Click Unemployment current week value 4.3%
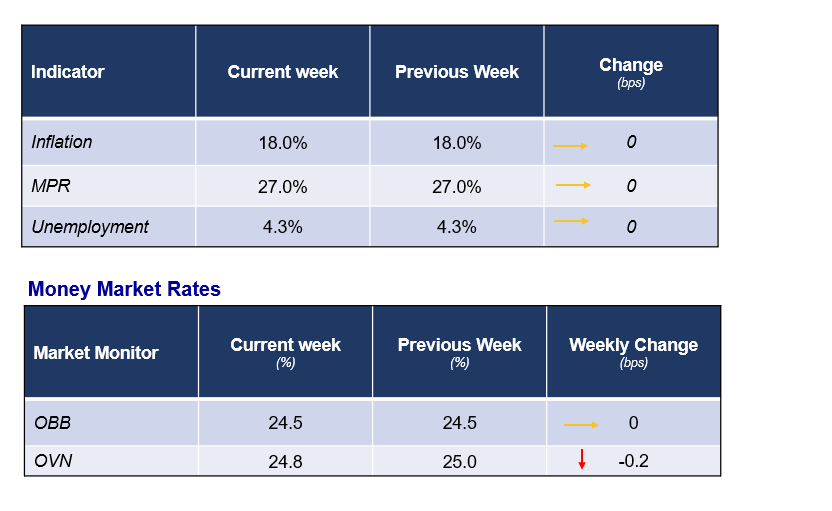832x511 pixels. click(283, 227)
